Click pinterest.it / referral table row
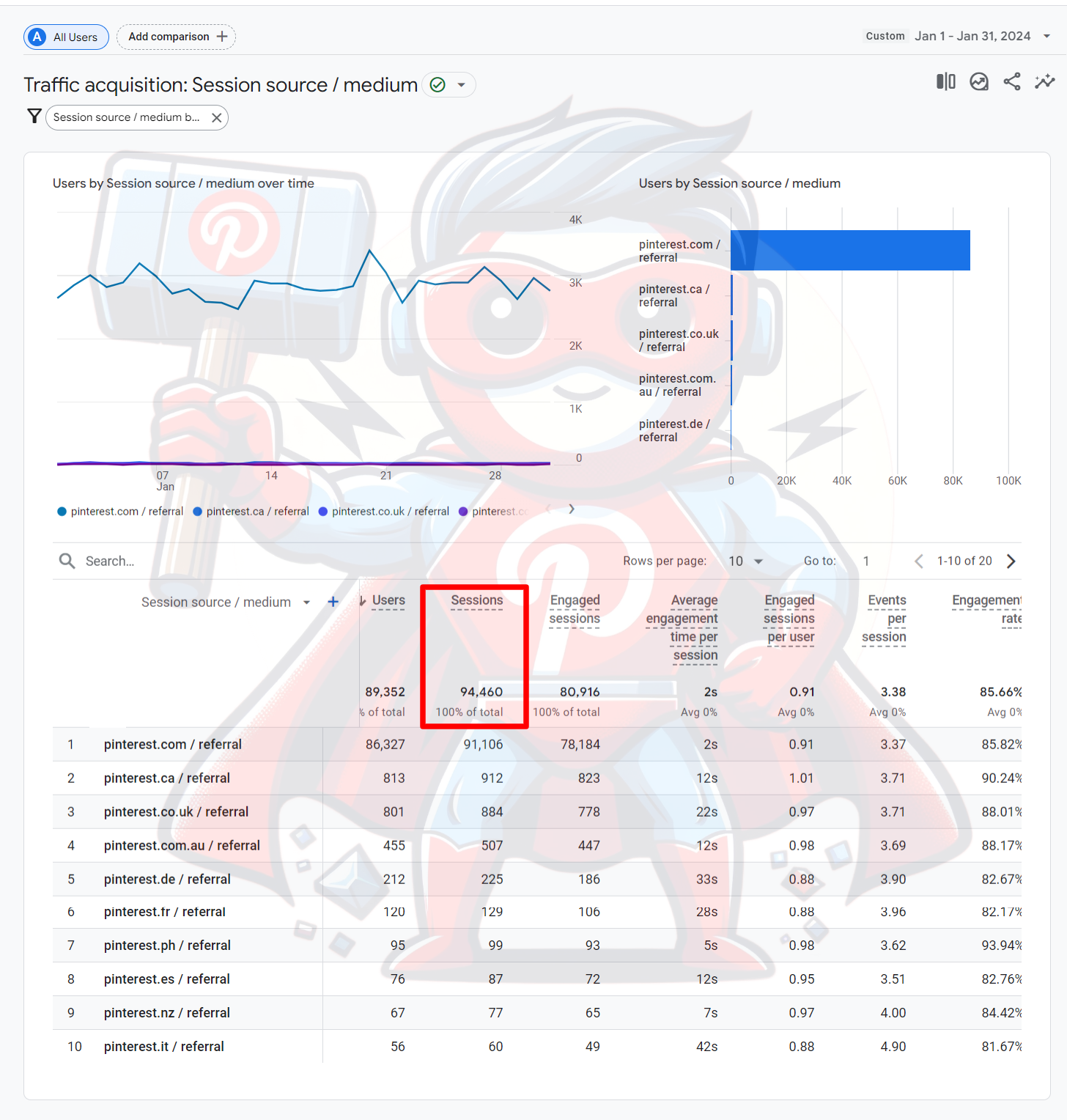This screenshot has height=1120, width=1067. (537, 1047)
